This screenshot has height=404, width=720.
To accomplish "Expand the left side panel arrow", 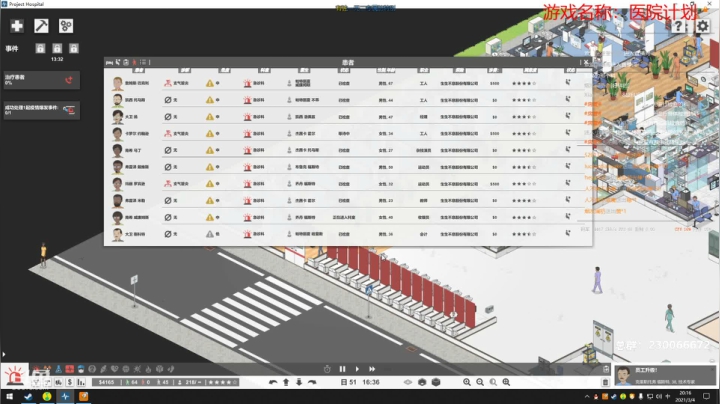I will (x=4, y=354).
